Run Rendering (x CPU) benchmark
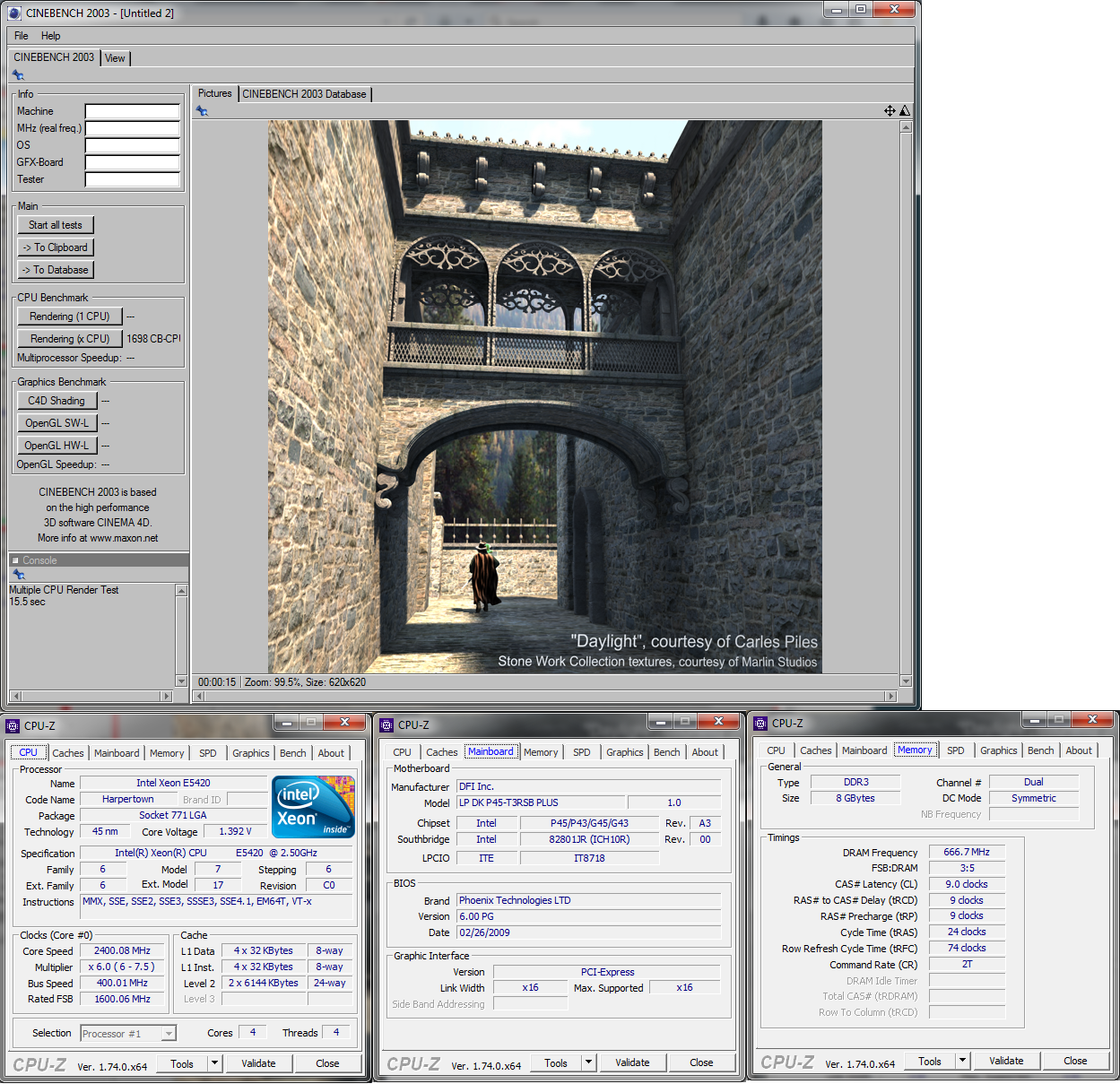The height and width of the screenshot is (1084, 1120). coord(70,339)
